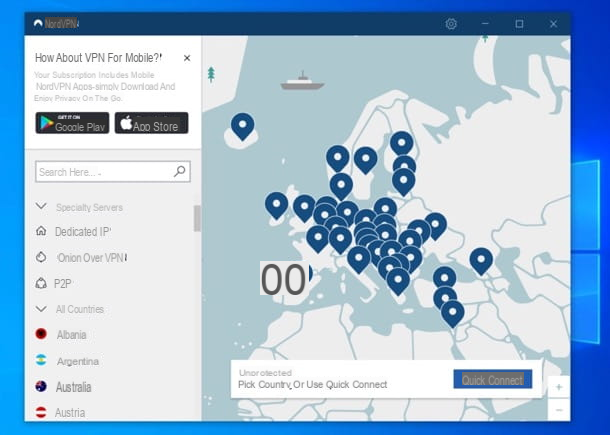Select P2P servers
610x435 pixels.
pyautogui.click(x=63, y=283)
